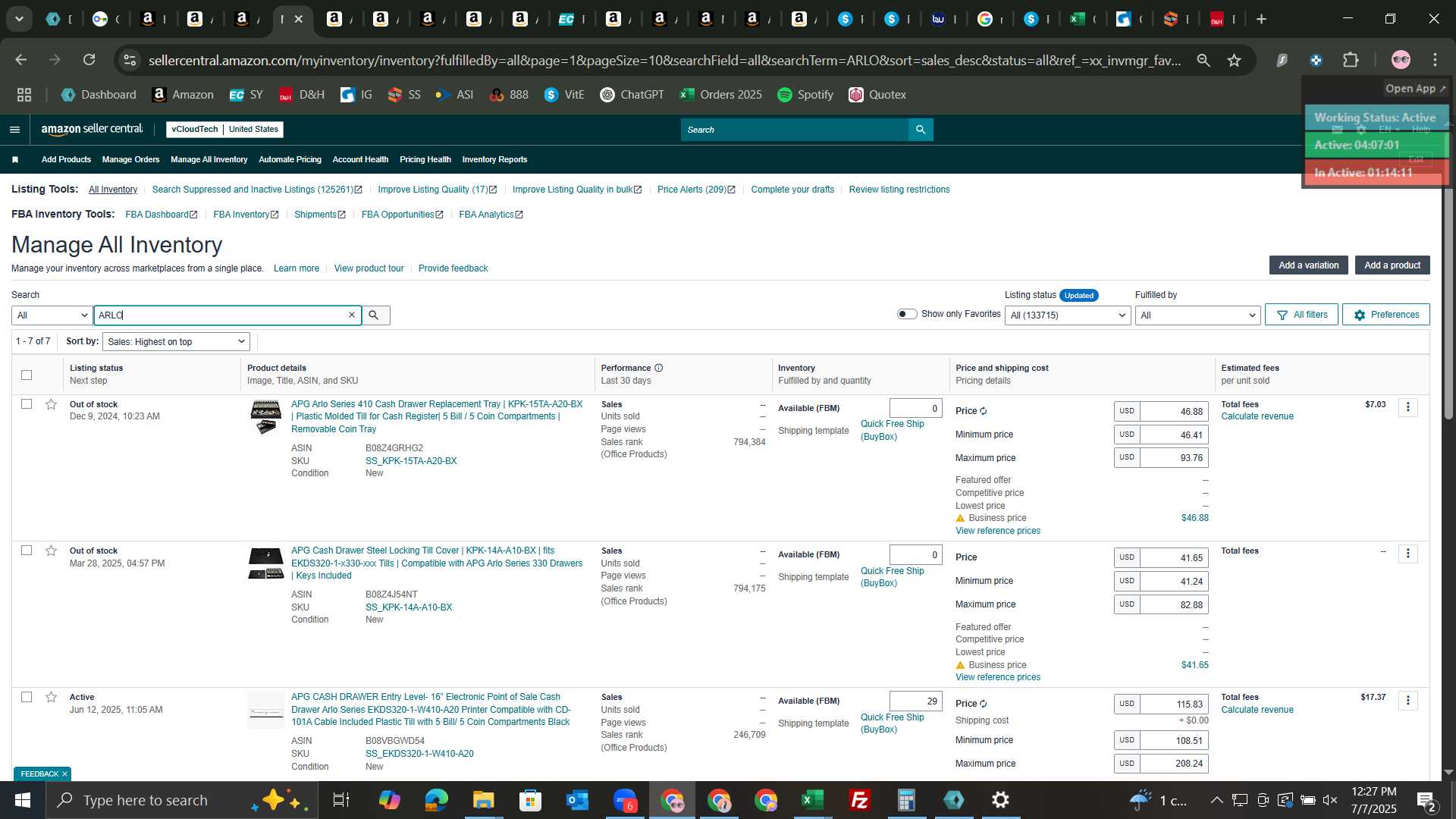The width and height of the screenshot is (1456, 819).
Task: Click the top search magnifier button
Action: pos(921,130)
